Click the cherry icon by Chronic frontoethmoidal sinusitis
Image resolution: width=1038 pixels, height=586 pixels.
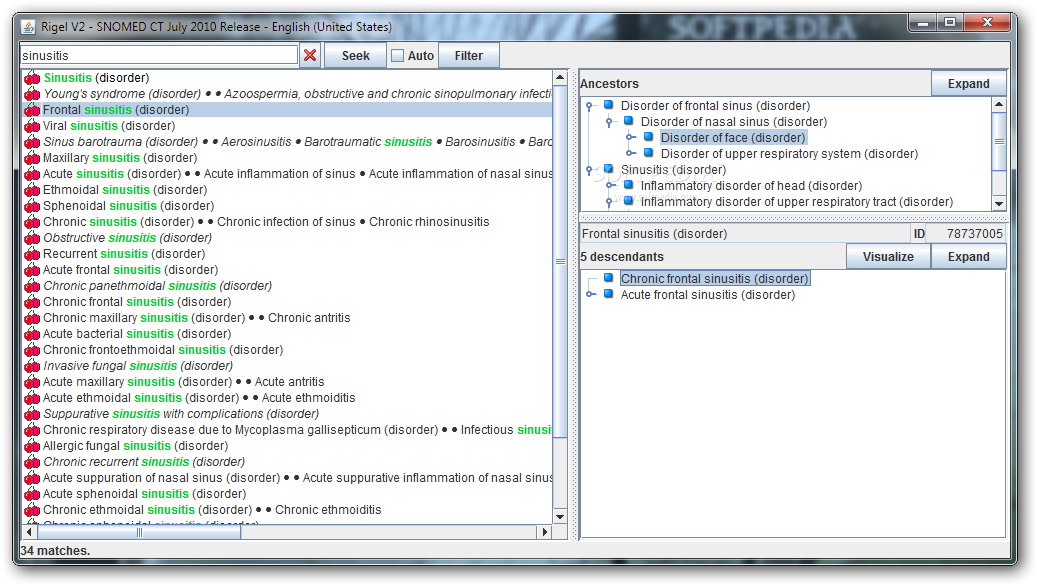(32, 350)
